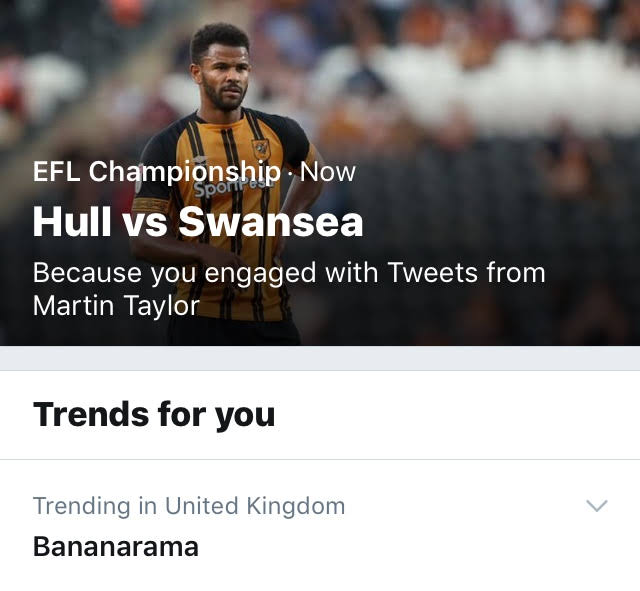Image resolution: width=640 pixels, height=591 pixels.
Task: Click the gray divider below the hero card
Action: click(320, 358)
